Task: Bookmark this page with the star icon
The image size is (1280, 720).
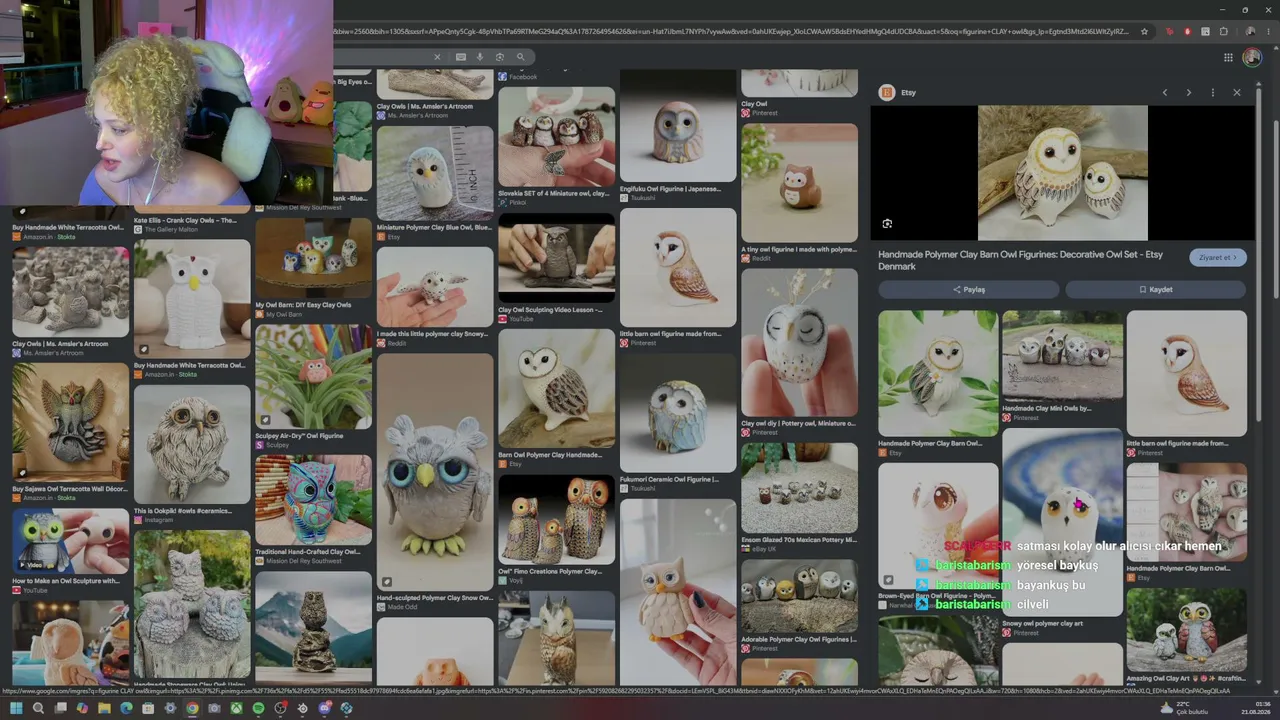Action: (x=1145, y=31)
